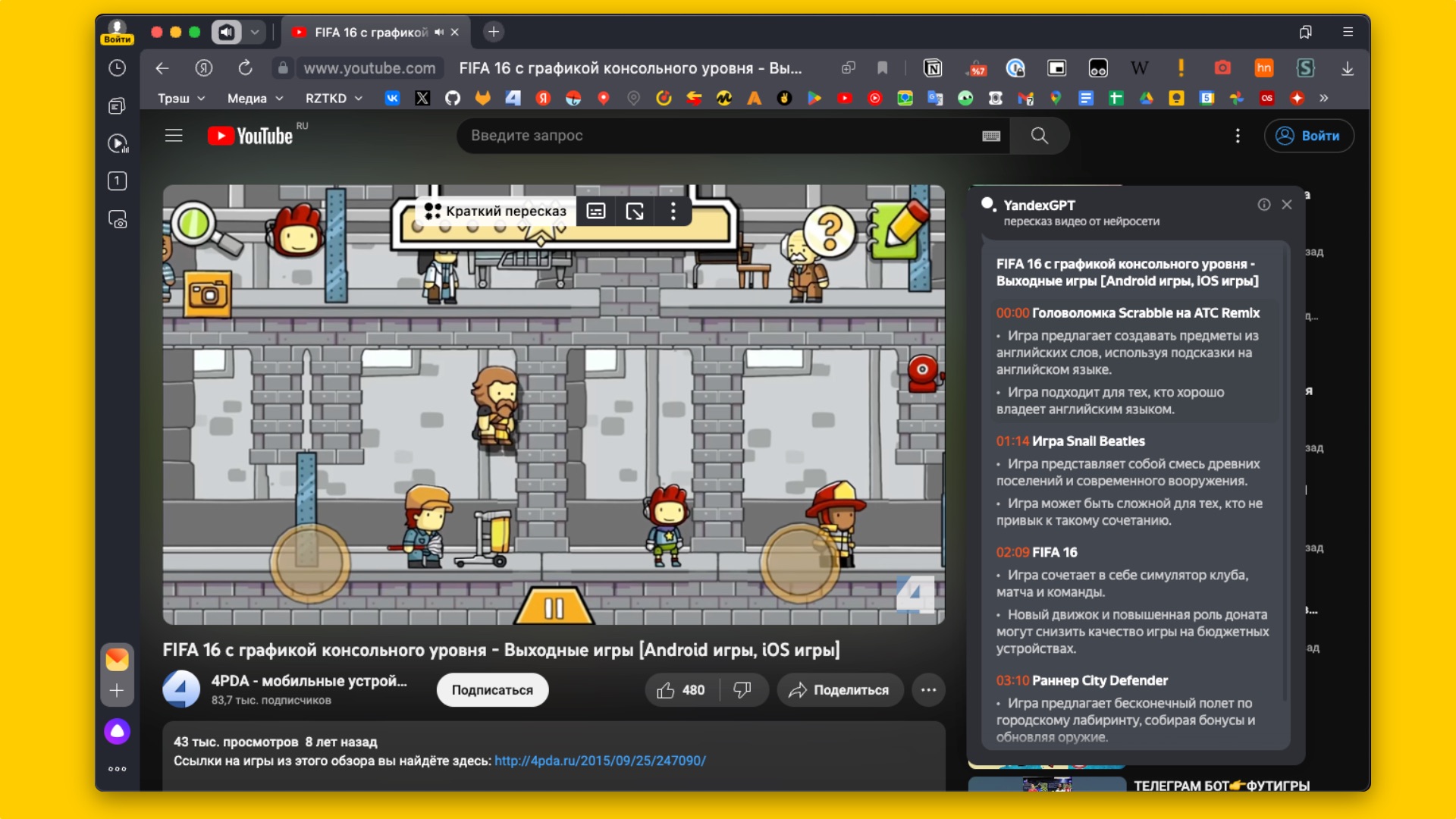Click the subtitles icon on video overlay
Screen dimensions: 1456x819
click(596, 211)
